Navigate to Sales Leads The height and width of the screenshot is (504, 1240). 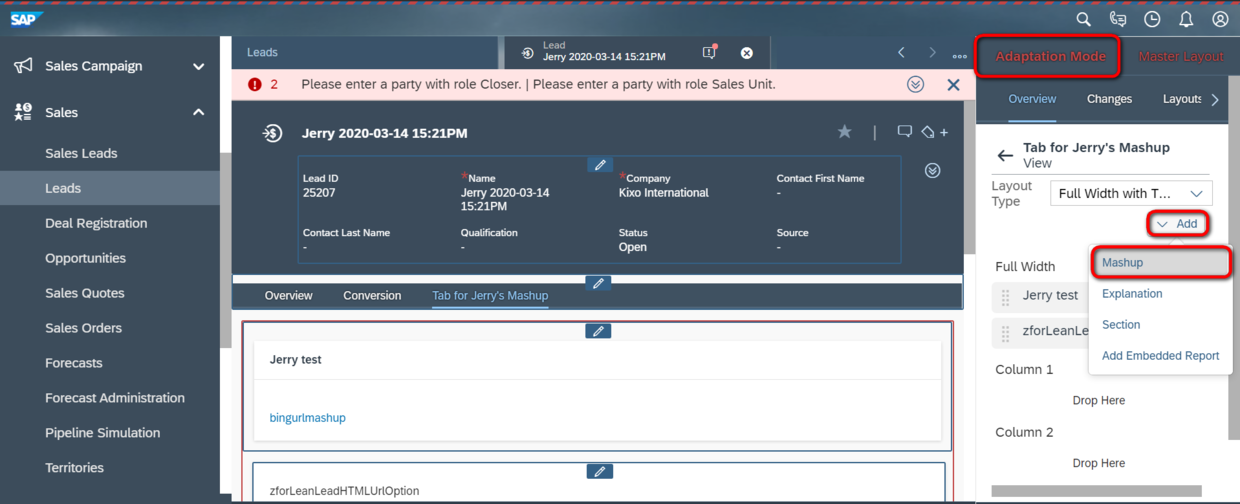[x=81, y=153]
